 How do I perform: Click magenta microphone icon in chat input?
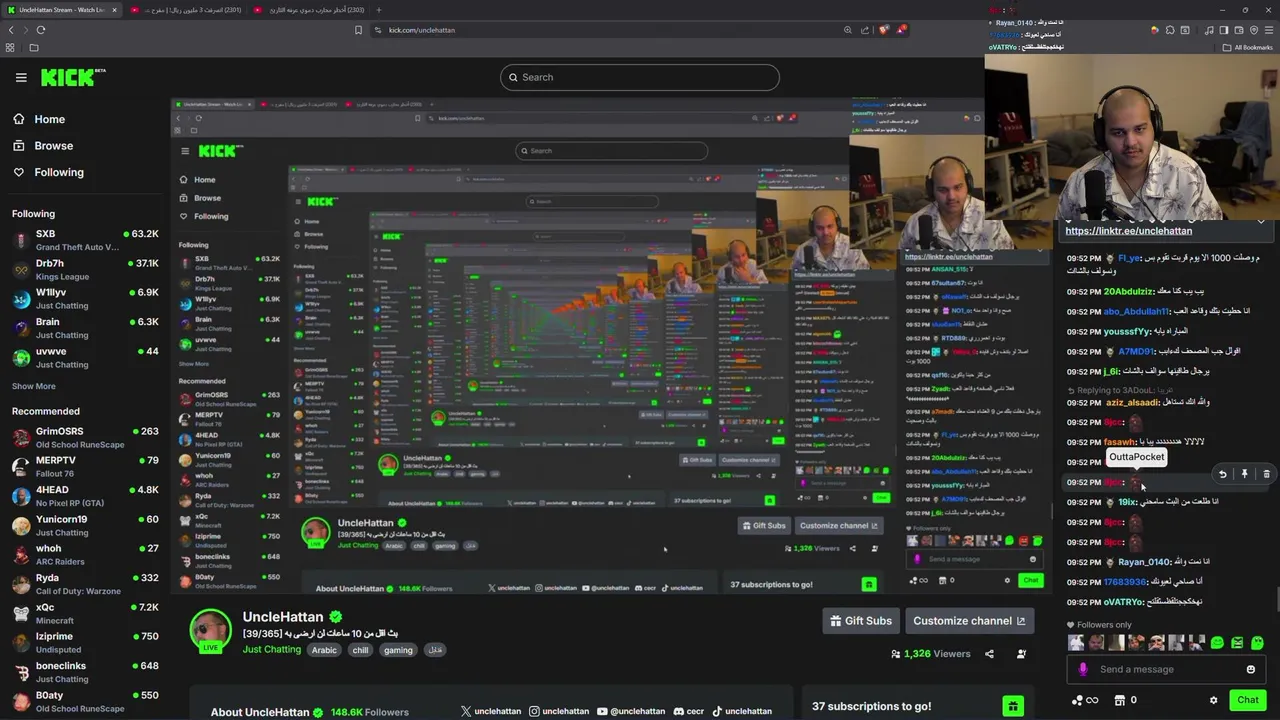1083,670
